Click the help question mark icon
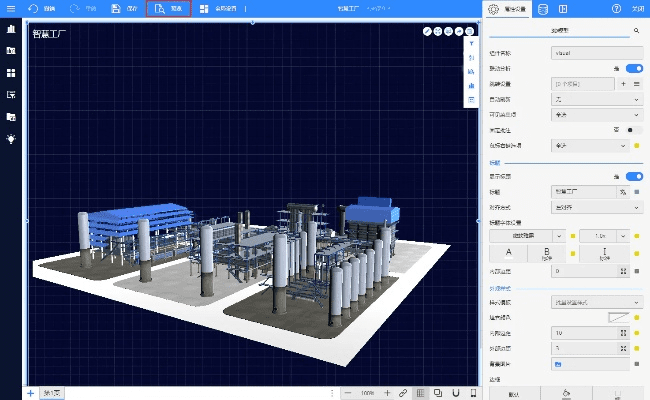 (617, 9)
